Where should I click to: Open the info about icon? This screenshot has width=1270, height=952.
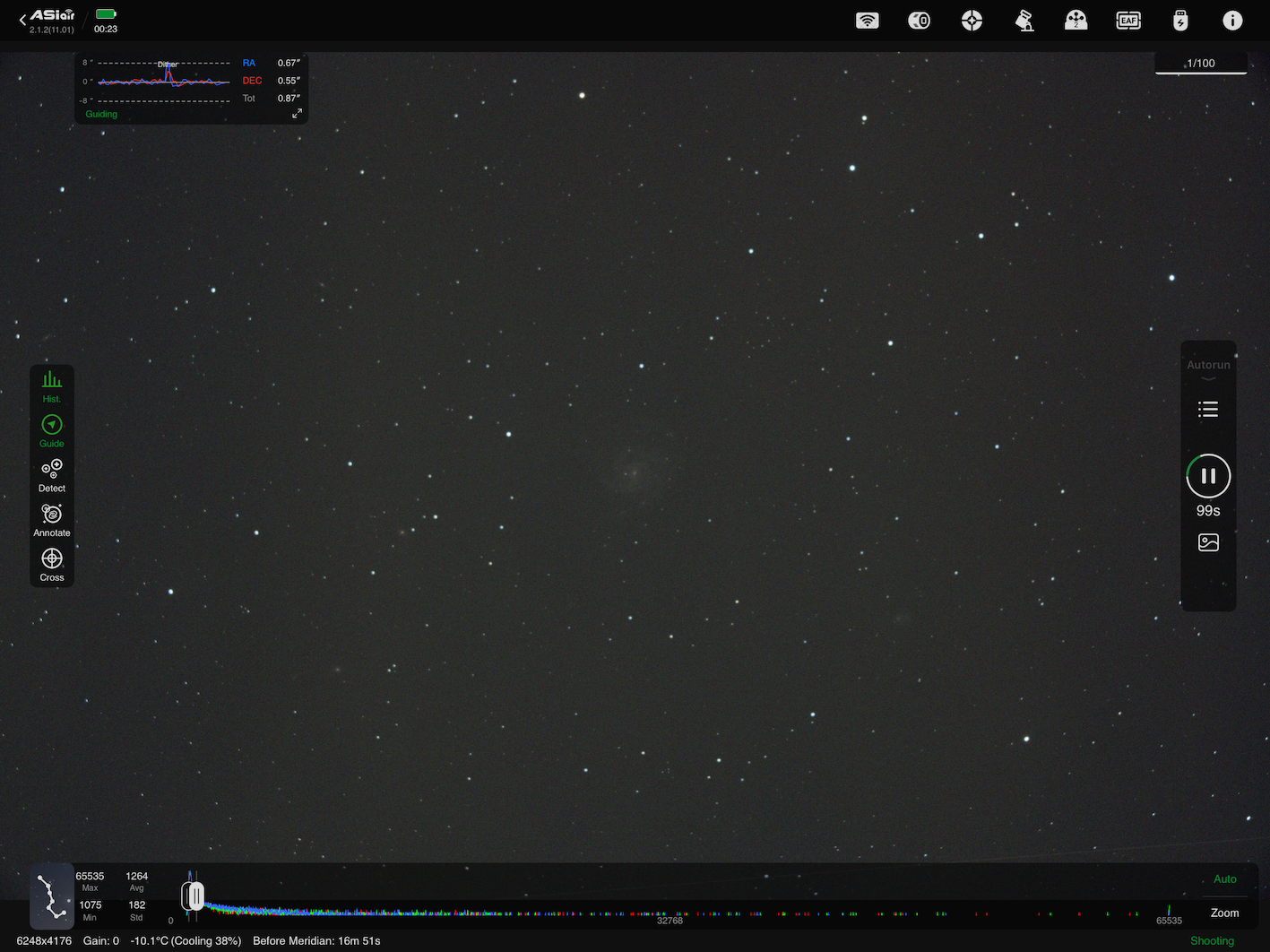coord(1233,21)
